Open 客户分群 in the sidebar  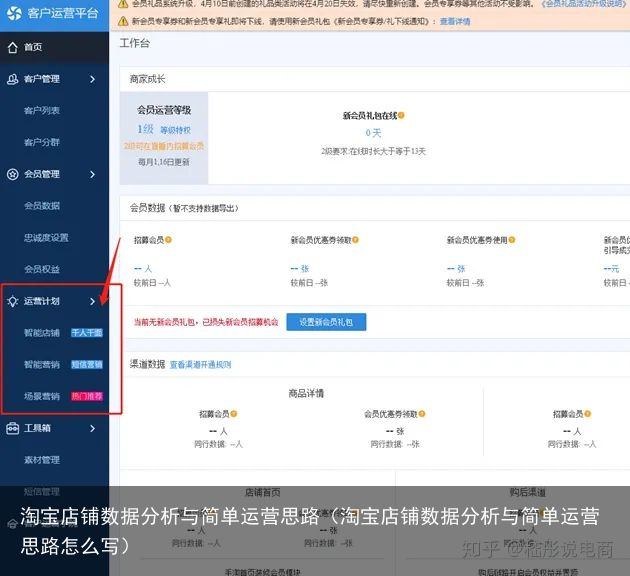[x=42, y=142]
